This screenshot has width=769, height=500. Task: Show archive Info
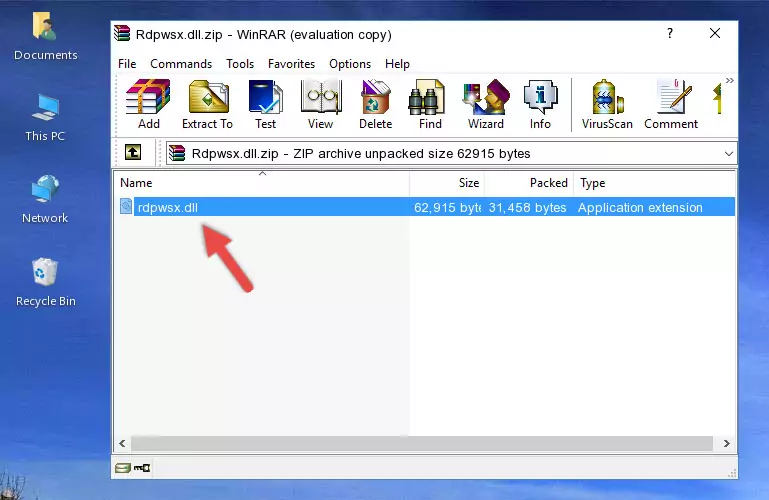[540, 104]
